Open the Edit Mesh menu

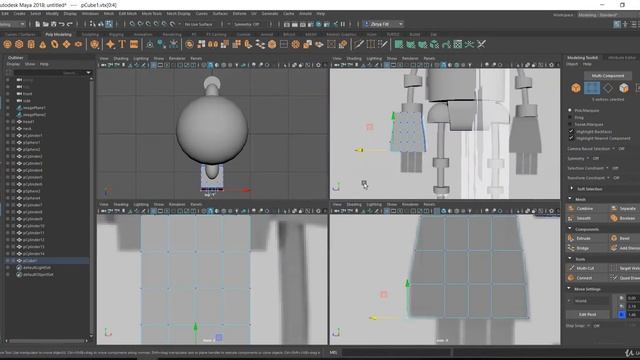pyautogui.click(x=128, y=13)
